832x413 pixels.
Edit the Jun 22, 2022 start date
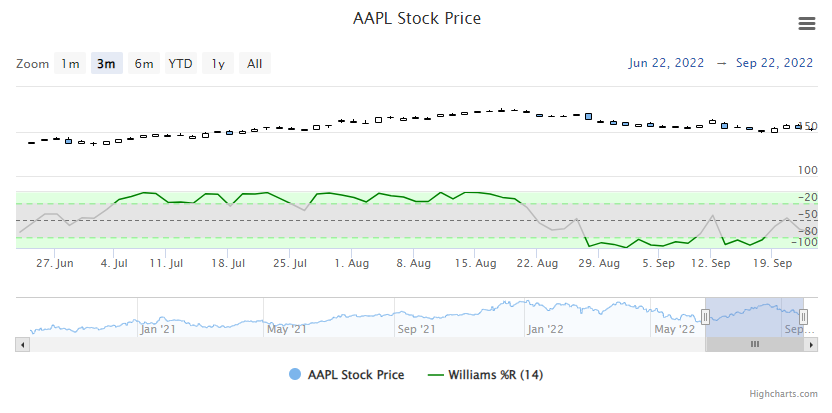point(667,63)
